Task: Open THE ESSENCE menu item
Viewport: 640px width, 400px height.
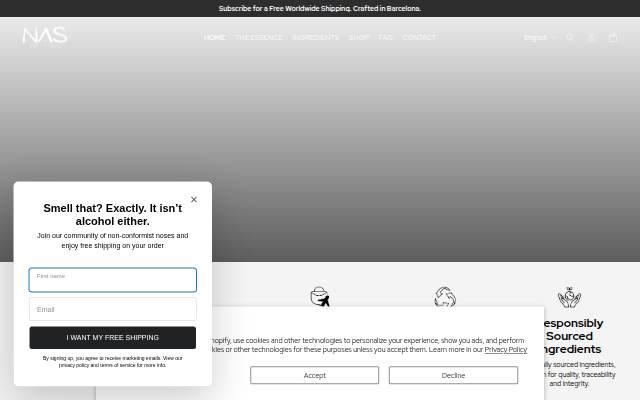Action: (259, 38)
